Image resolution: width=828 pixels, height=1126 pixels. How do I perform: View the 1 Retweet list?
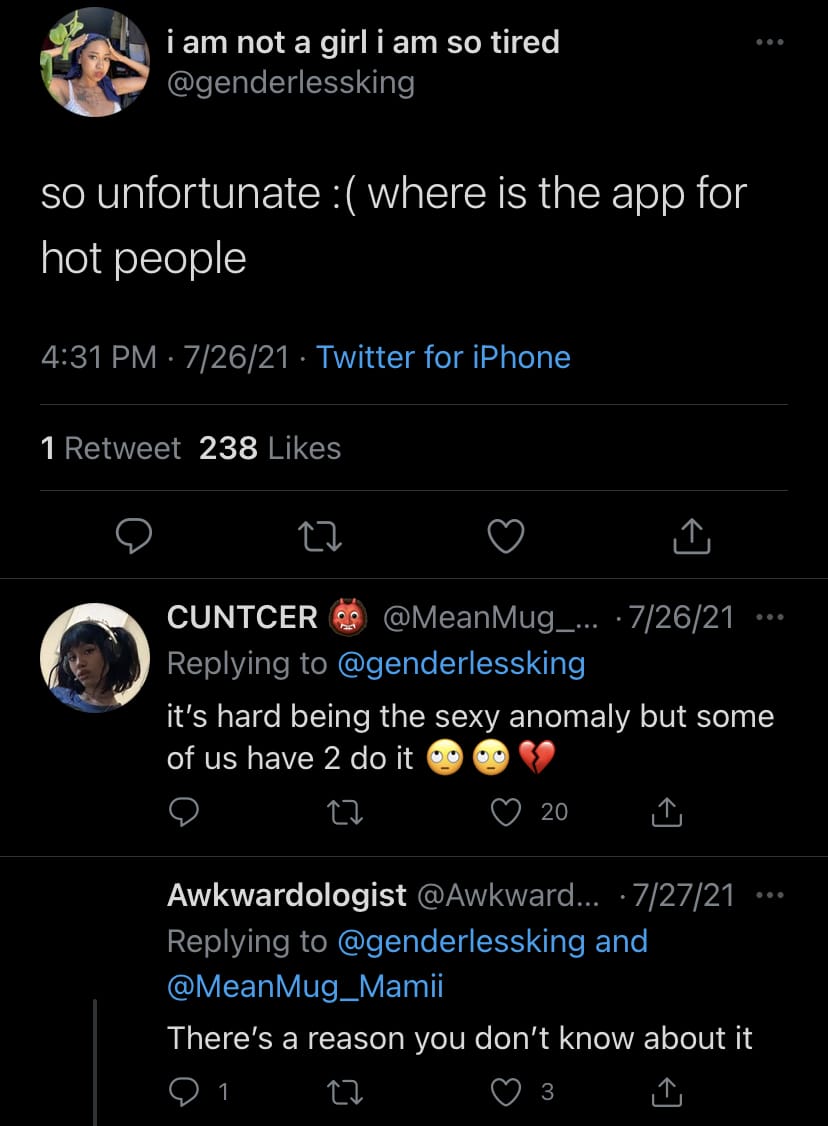click(111, 448)
